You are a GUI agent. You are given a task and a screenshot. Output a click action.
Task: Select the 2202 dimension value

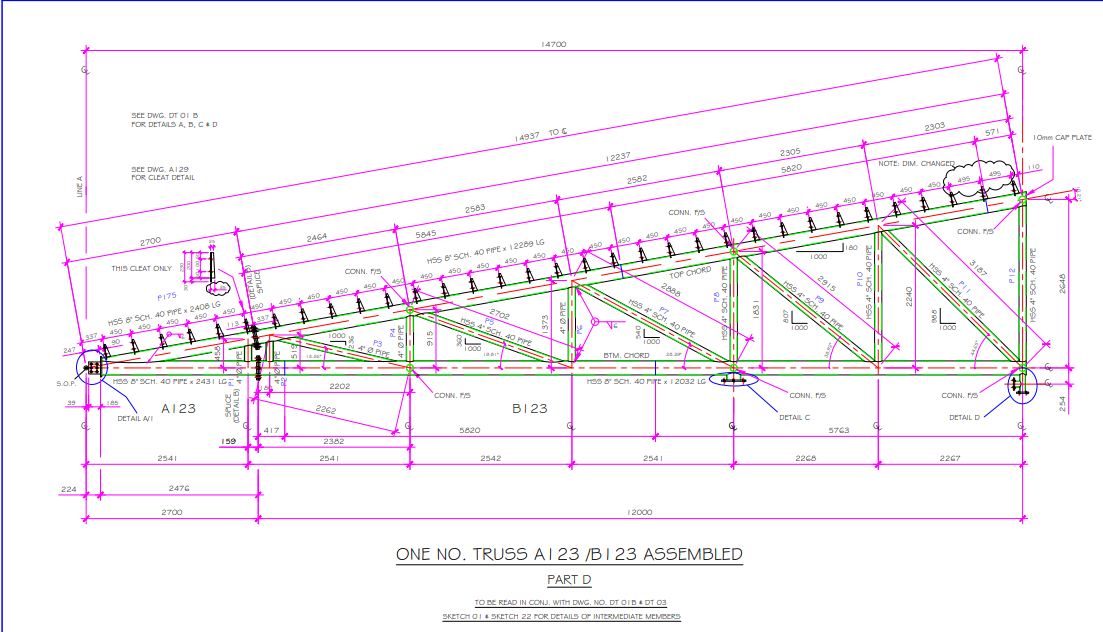pyautogui.click(x=340, y=386)
